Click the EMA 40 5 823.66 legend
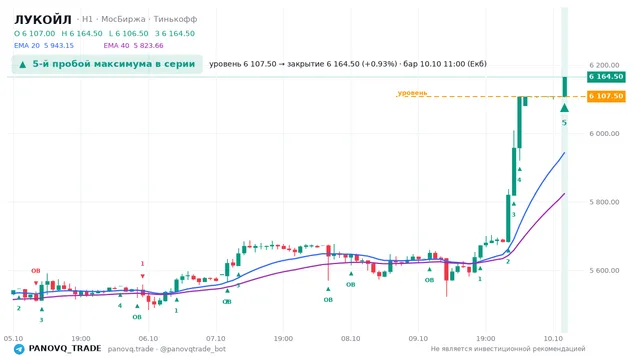Image resolution: width=640 pixels, height=360 pixels. (x=133, y=46)
